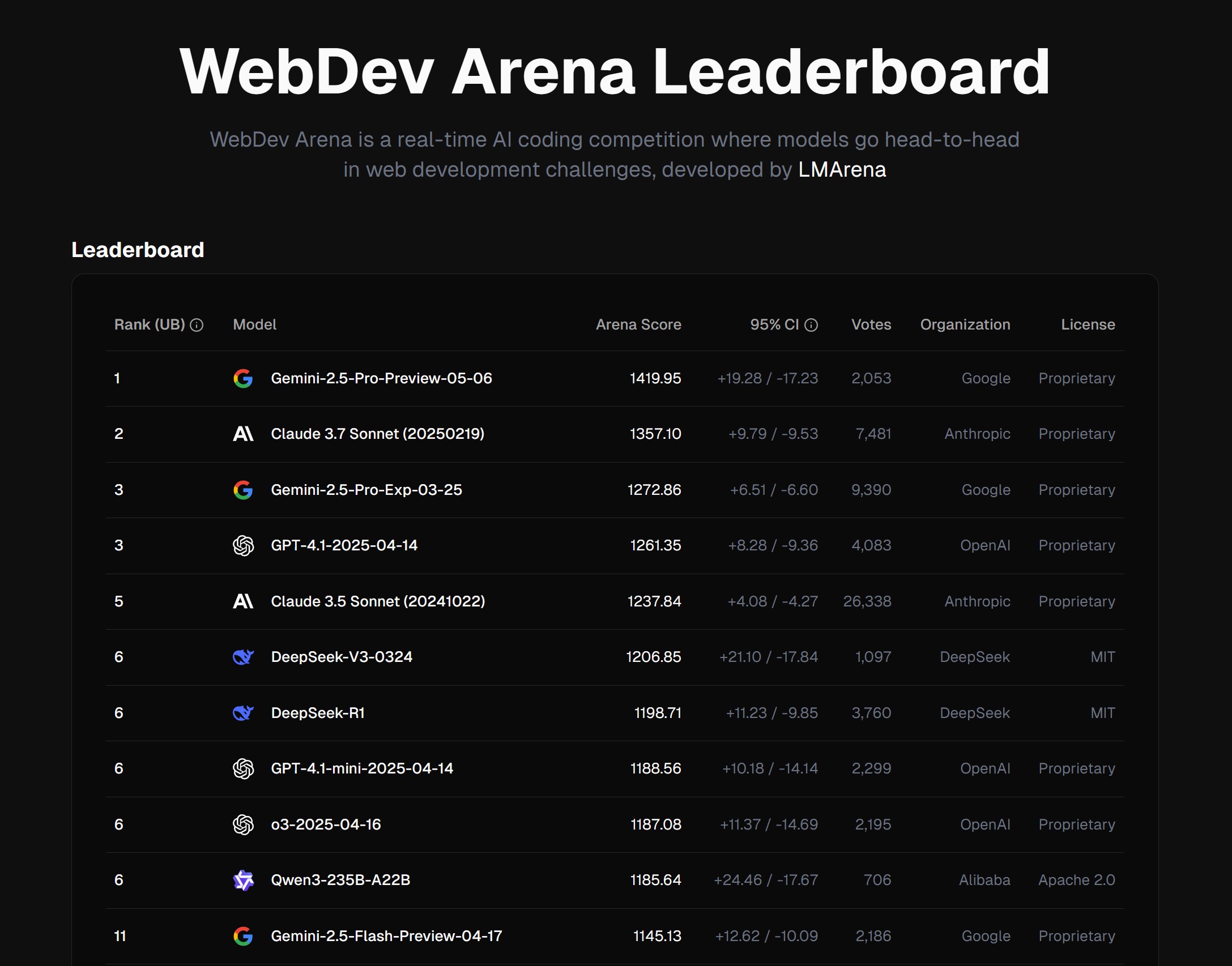Click the confidence interval +24.46 / -17.67
The height and width of the screenshot is (966, 1232).
click(x=766, y=880)
